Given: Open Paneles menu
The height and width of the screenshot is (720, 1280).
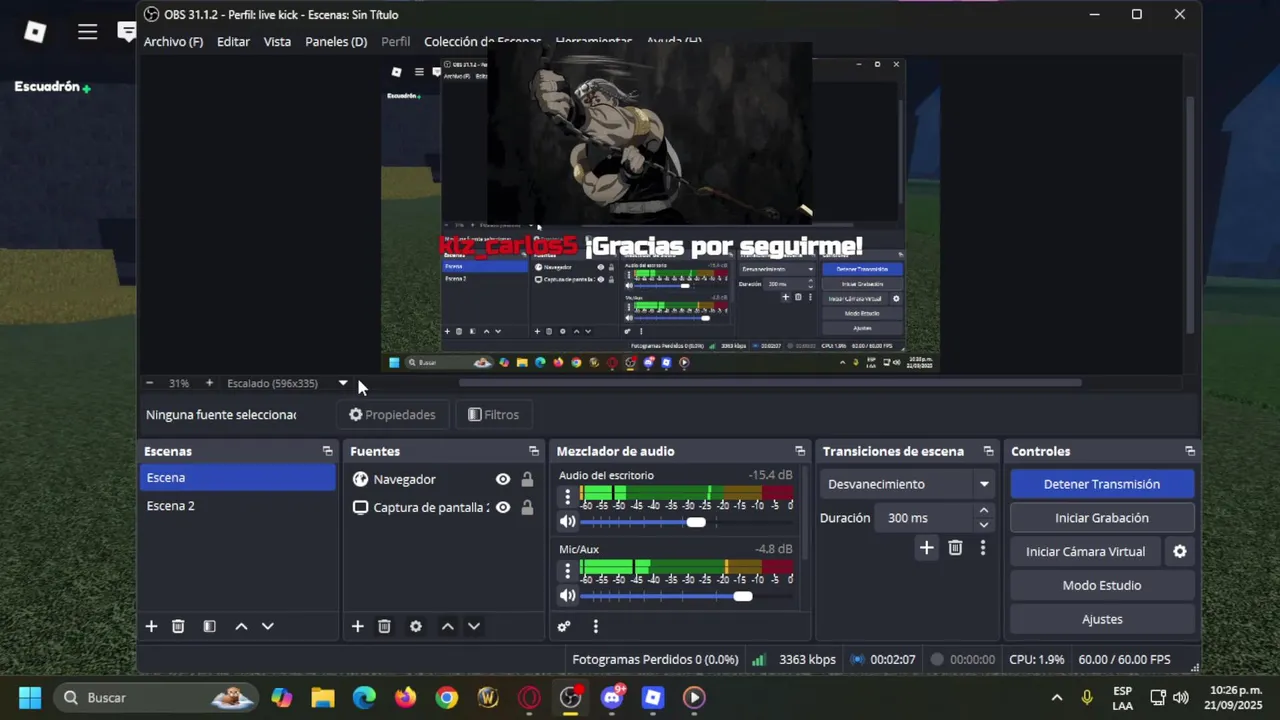Looking at the screenshot, I should pyautogui.click(x=336, y=42).
